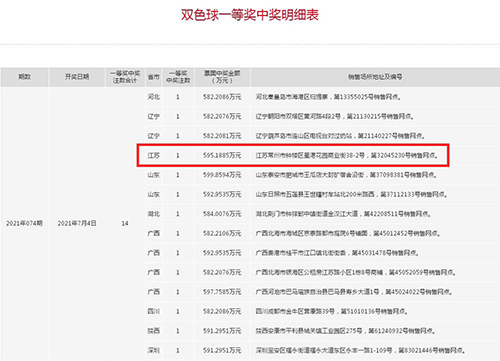Click the 深圳 province cell

point(154,350)
